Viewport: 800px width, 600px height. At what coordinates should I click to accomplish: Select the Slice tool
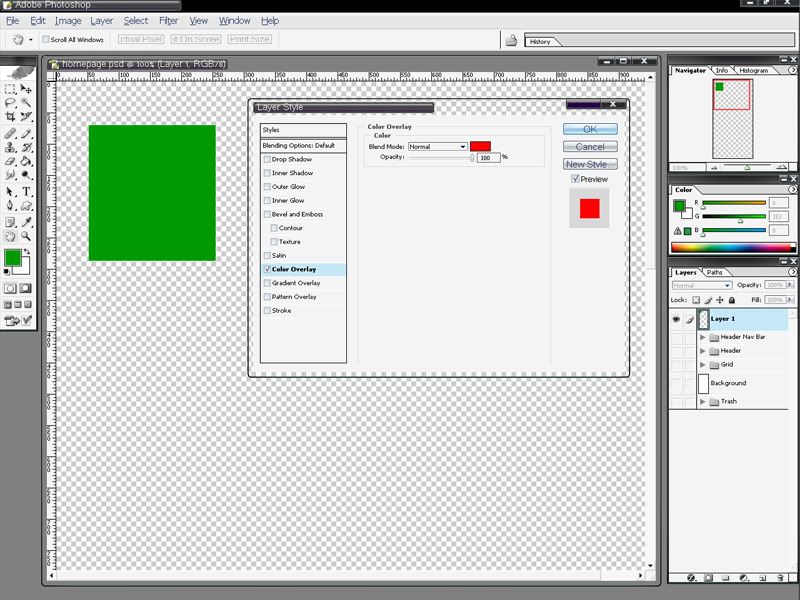[x=26, y=116]
